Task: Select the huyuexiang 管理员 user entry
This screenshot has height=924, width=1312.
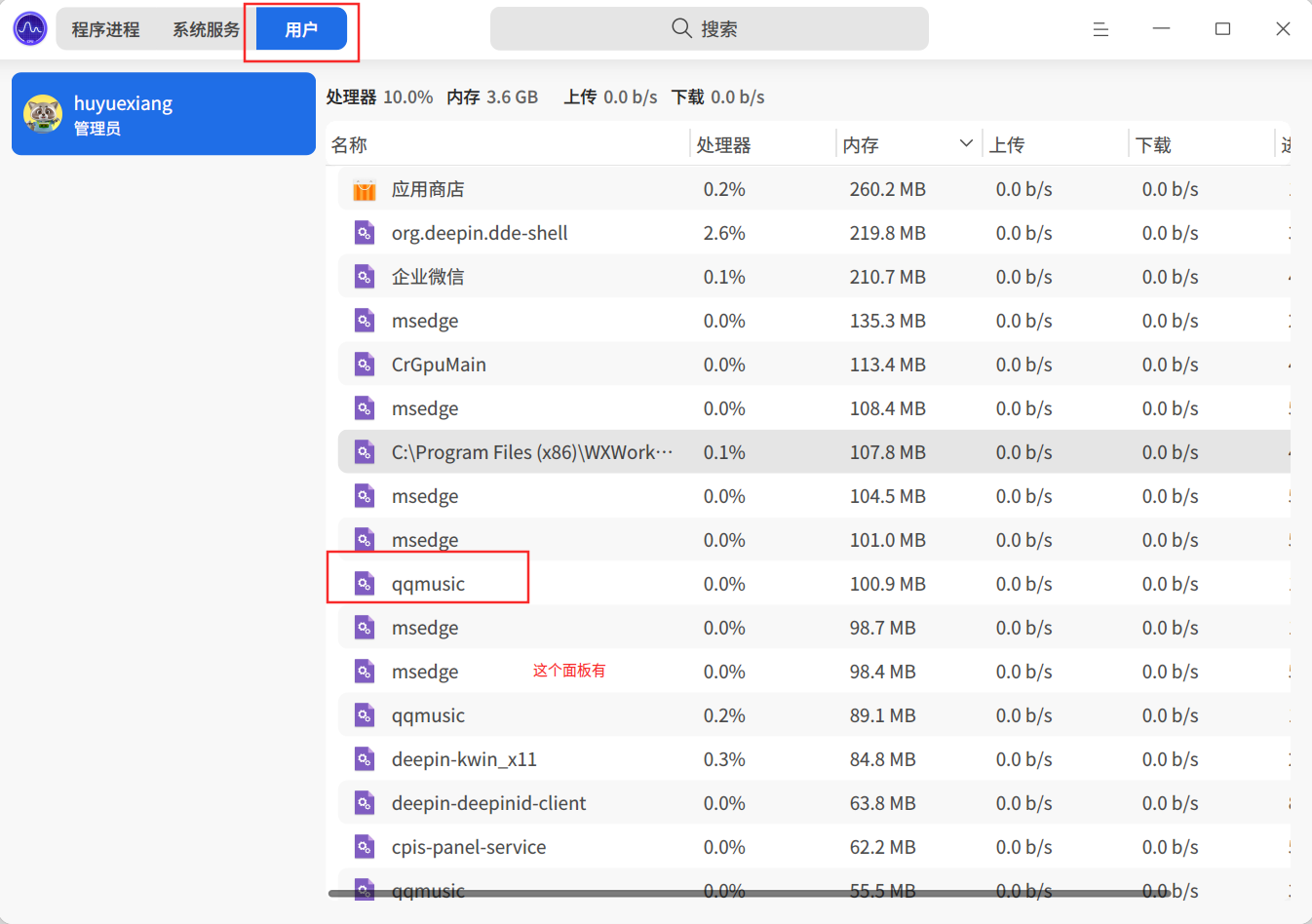Action: coord(164,114)
